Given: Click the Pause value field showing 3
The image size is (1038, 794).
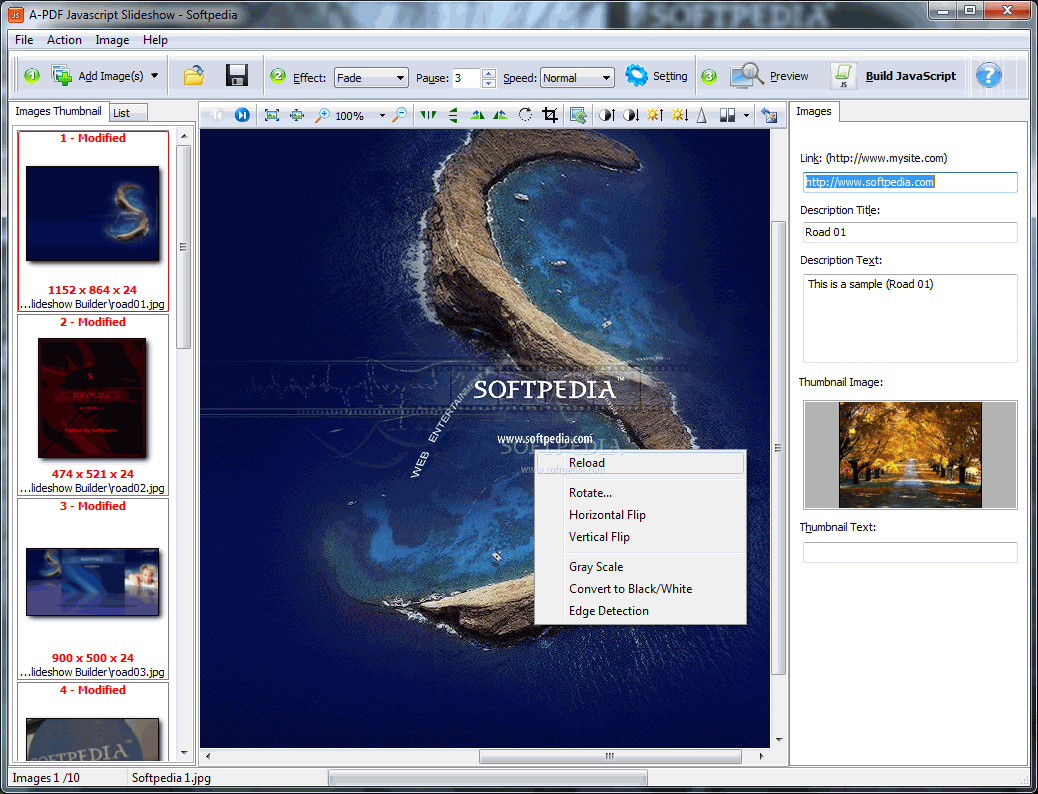Looking at the screenshot, I should pyautogui.click(x=466, y=77).
